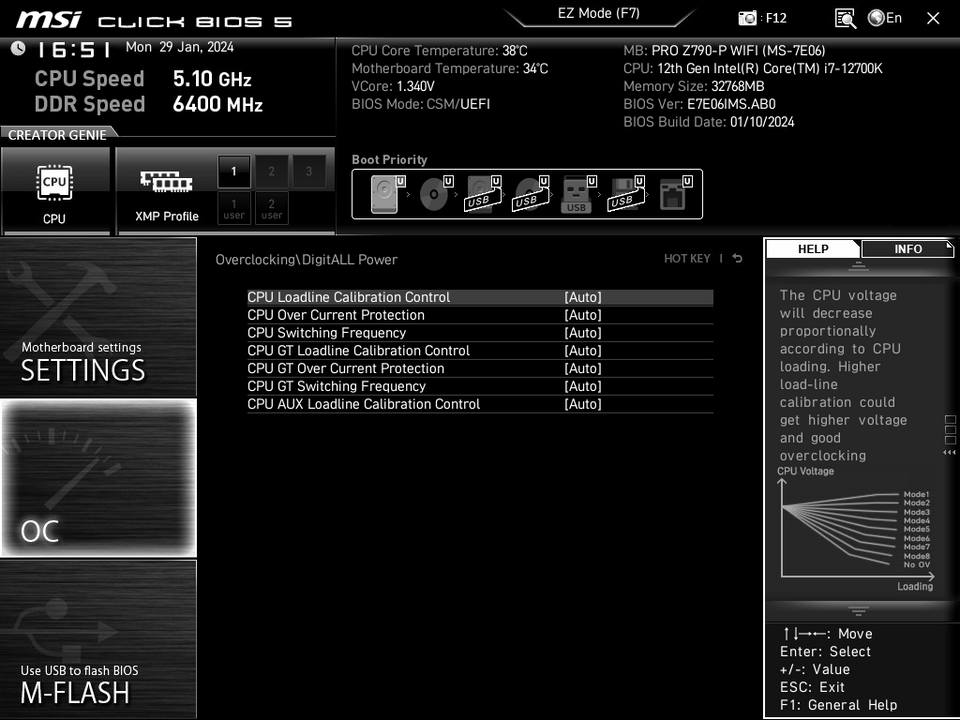Click the MSI logo
Image resolution: width=960 pixels, height=720 pixels.
48,20
